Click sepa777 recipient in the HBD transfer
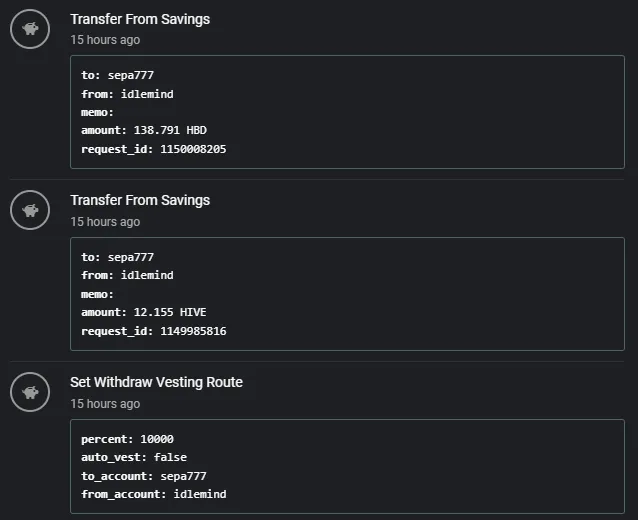This screenshot has height=520, width=638. (x=131, y=75)
